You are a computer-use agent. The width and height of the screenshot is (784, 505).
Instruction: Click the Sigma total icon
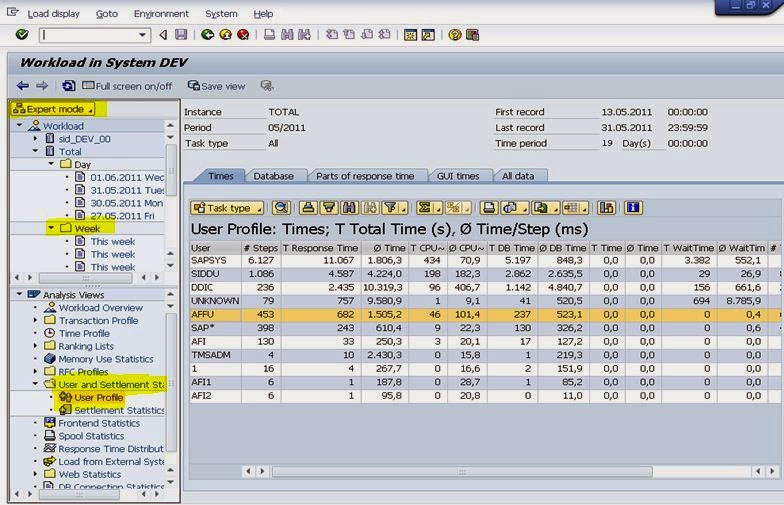click(x=428, y=208)
